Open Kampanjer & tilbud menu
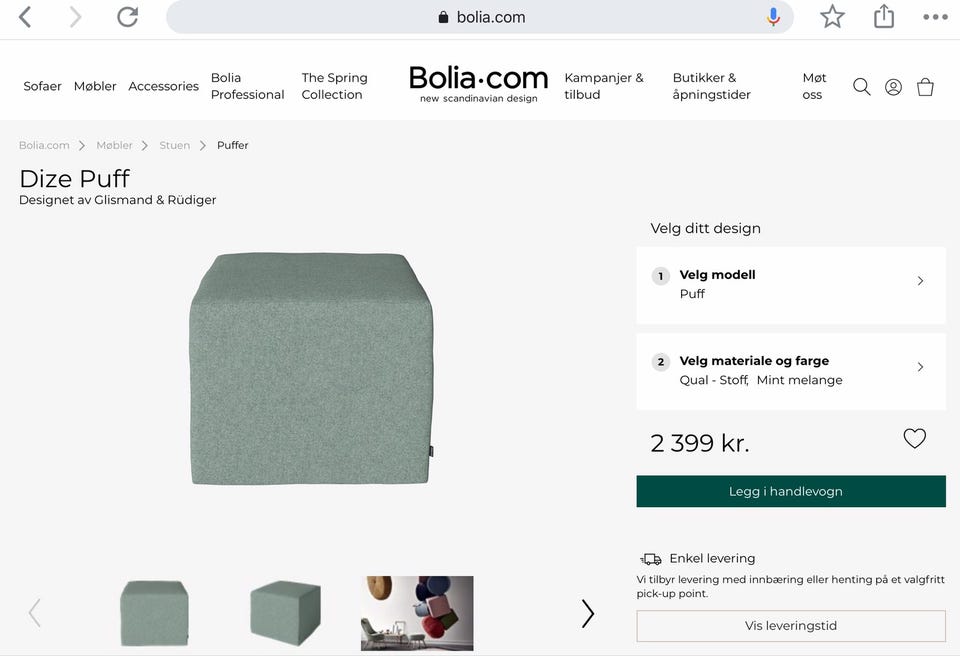Viewport: 960px width, 656px height. 604,86
